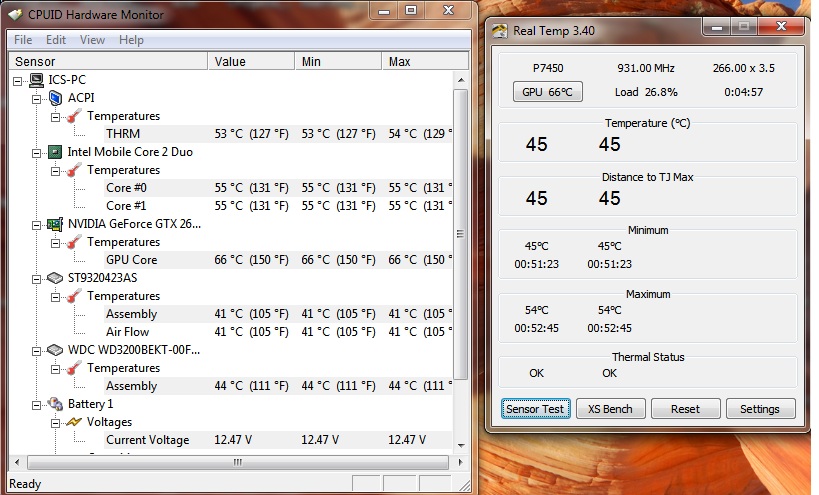Collapse the WDC WD3200BEKT drive node
The image size is (819, 495).
tap(36, 351)
